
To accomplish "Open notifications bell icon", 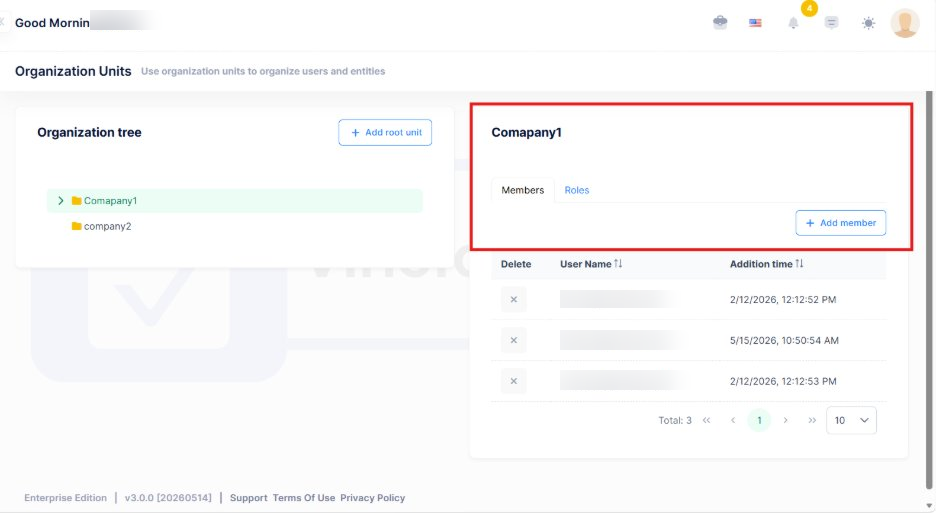I will point(793,23).
